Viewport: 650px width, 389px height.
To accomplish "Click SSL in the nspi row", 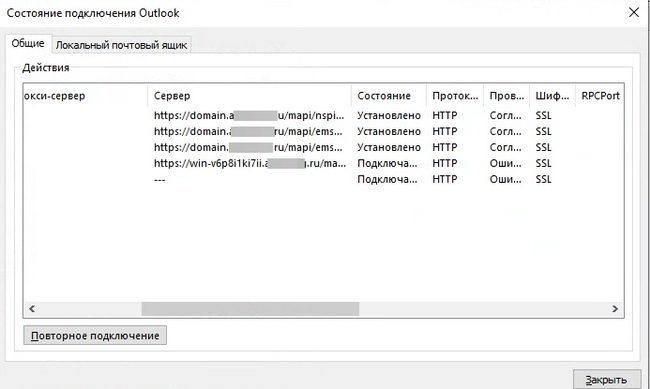I will (543, 115).
